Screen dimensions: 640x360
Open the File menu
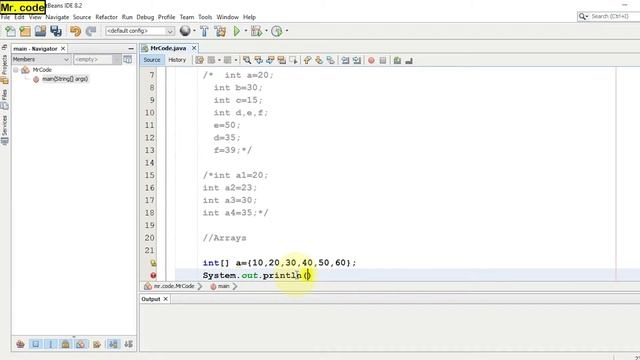click(5, 17)
